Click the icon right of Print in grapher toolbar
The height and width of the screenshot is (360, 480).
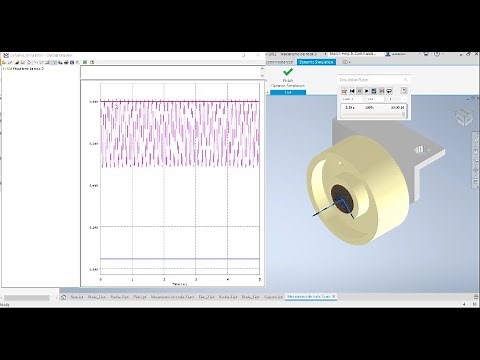[x=72, y=62]
